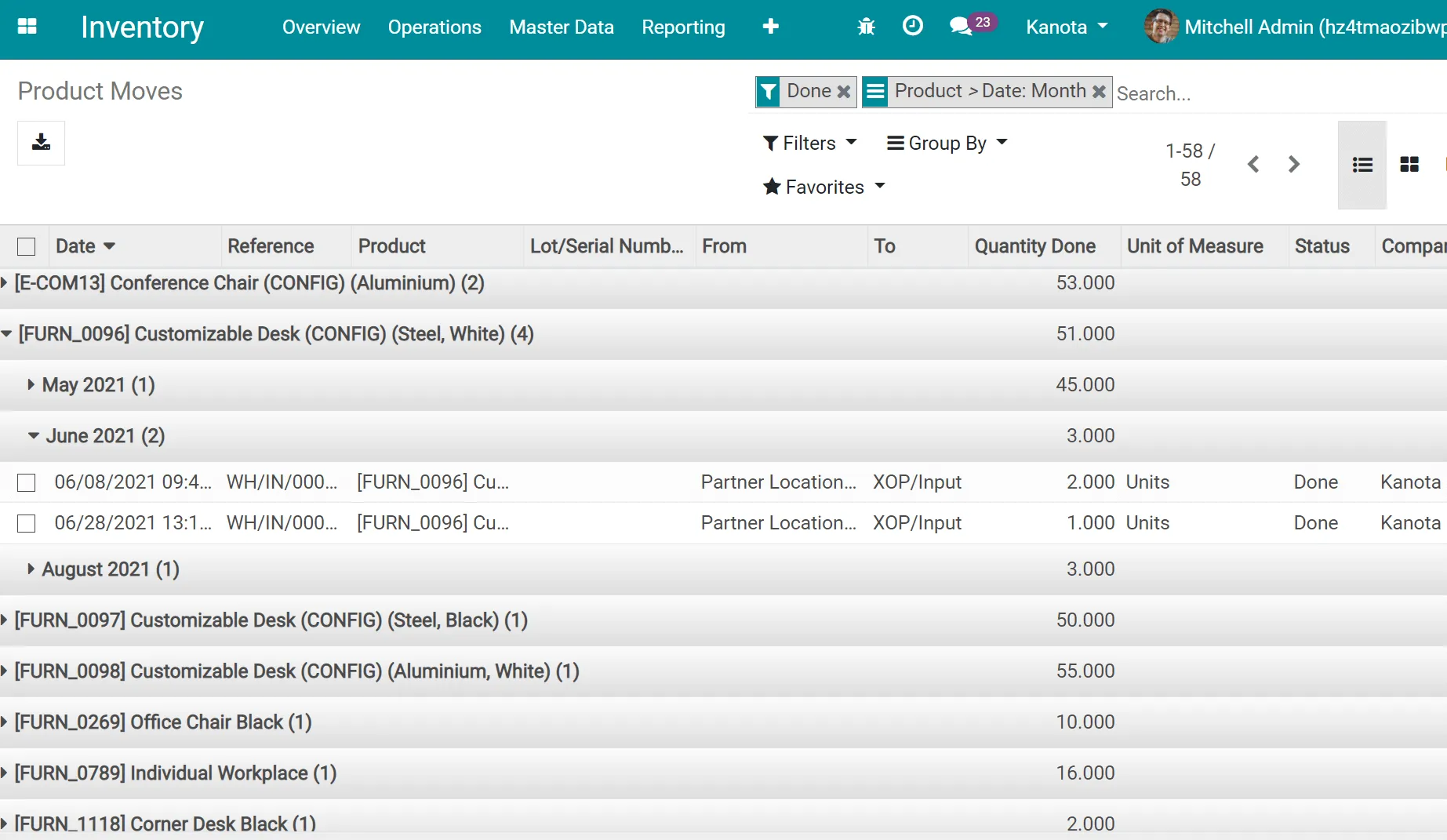Open the Favorites dropdown
The width and height of the screenshot is (1447, 840).
(x=823, y=187)
